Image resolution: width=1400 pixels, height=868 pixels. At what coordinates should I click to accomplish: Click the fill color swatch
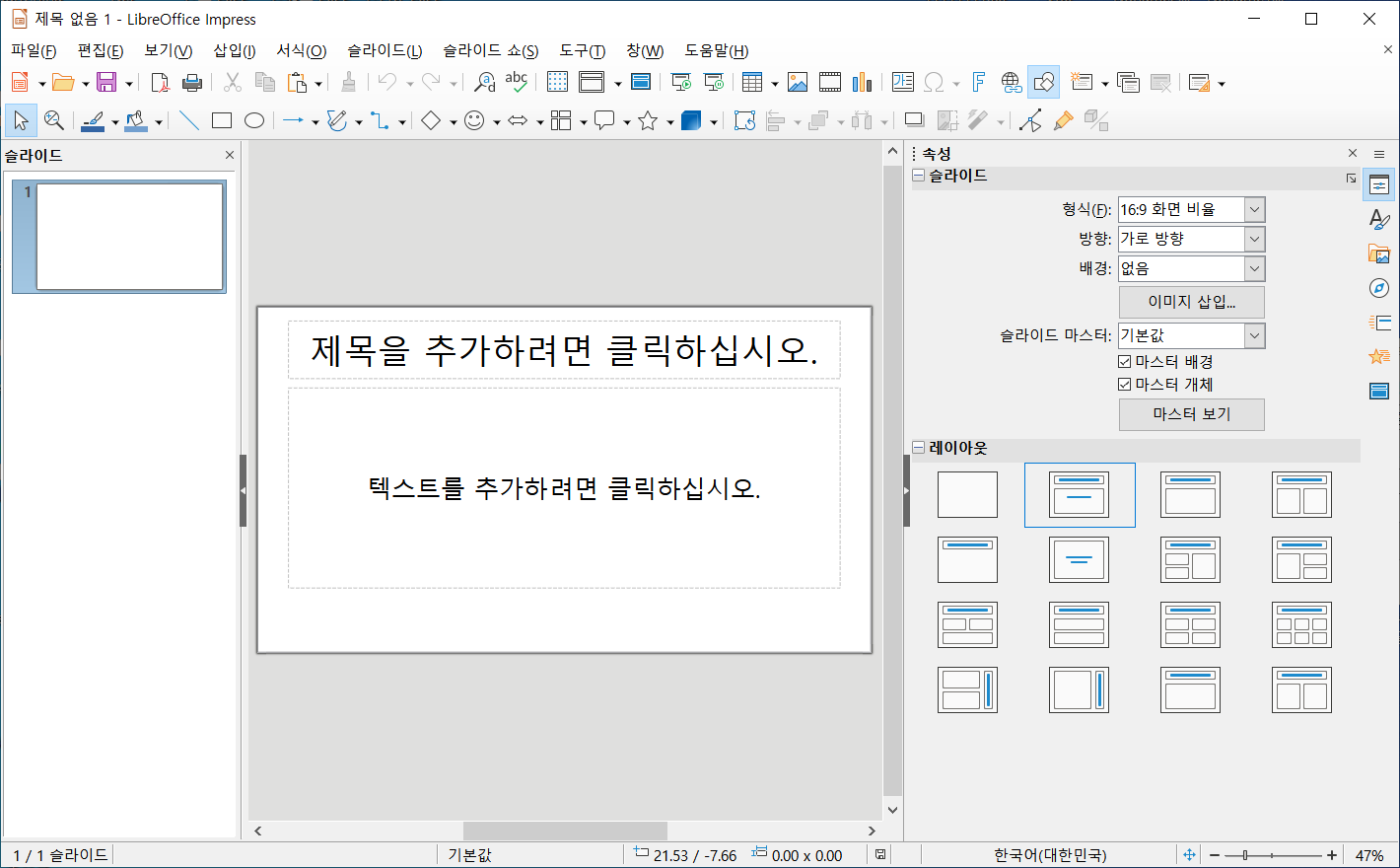click(136, 121)
